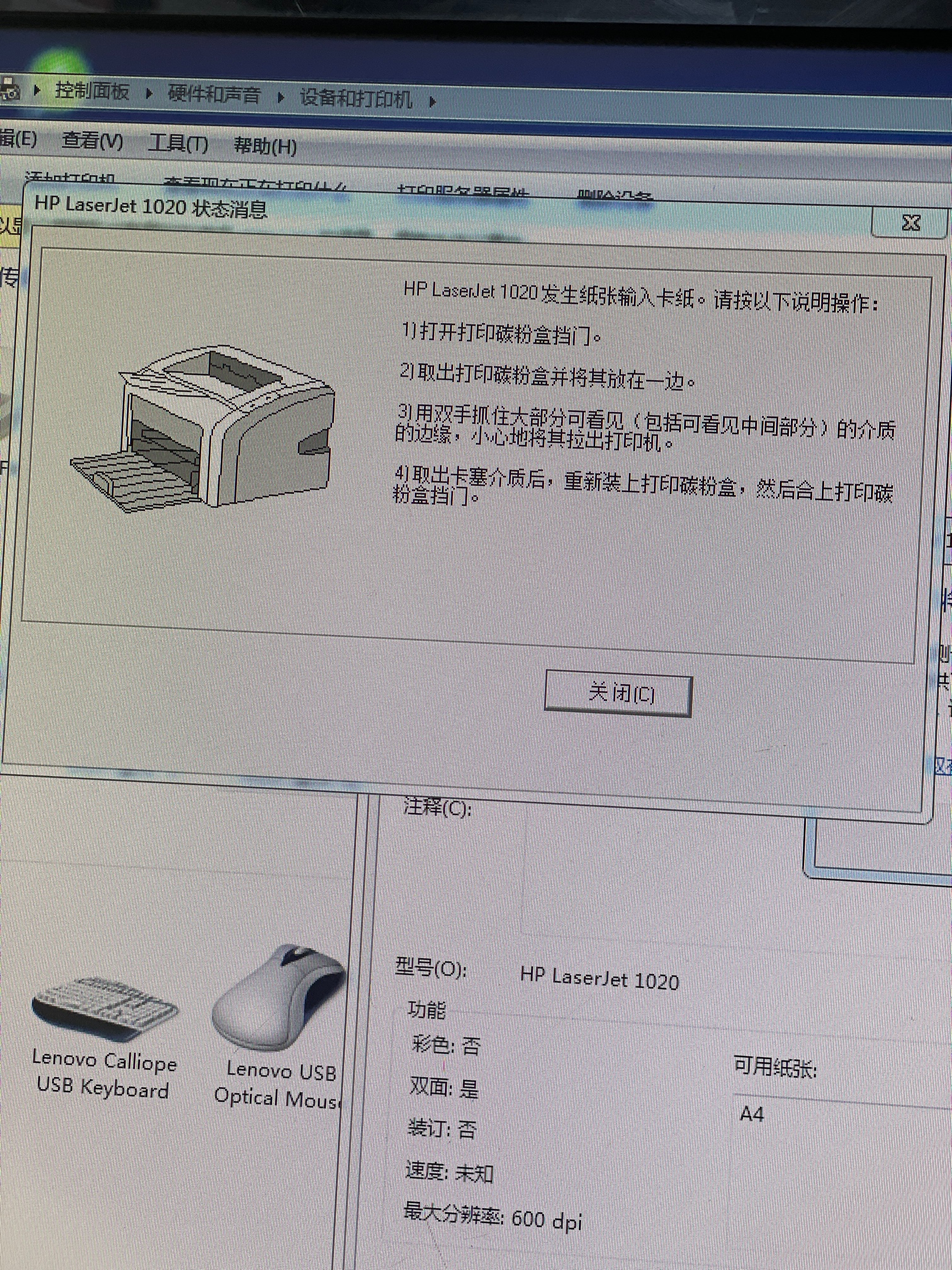Click the printer illustration in the status dialog
952x1270 pixels.
[203, 428]
